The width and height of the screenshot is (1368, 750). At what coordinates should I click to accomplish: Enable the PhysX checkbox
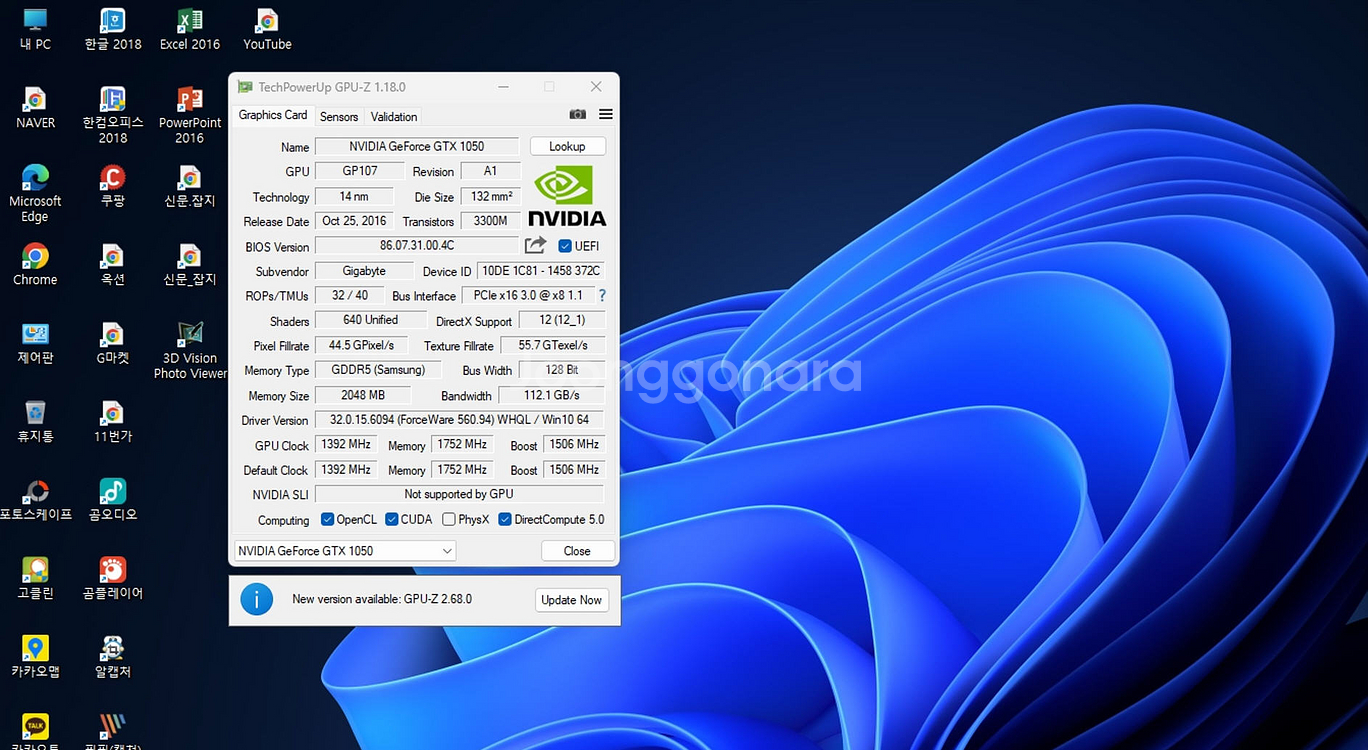pyautogui.click(x=449, y=520)
